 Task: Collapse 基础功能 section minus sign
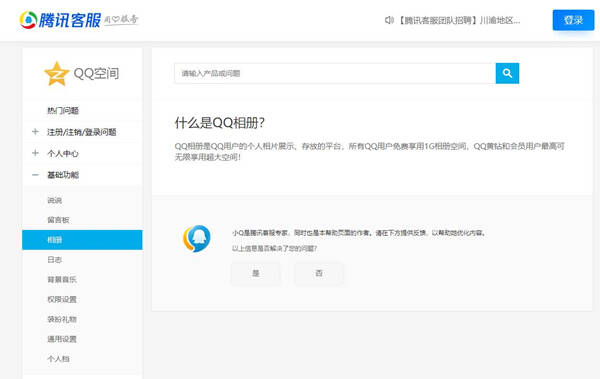[35, 175]
